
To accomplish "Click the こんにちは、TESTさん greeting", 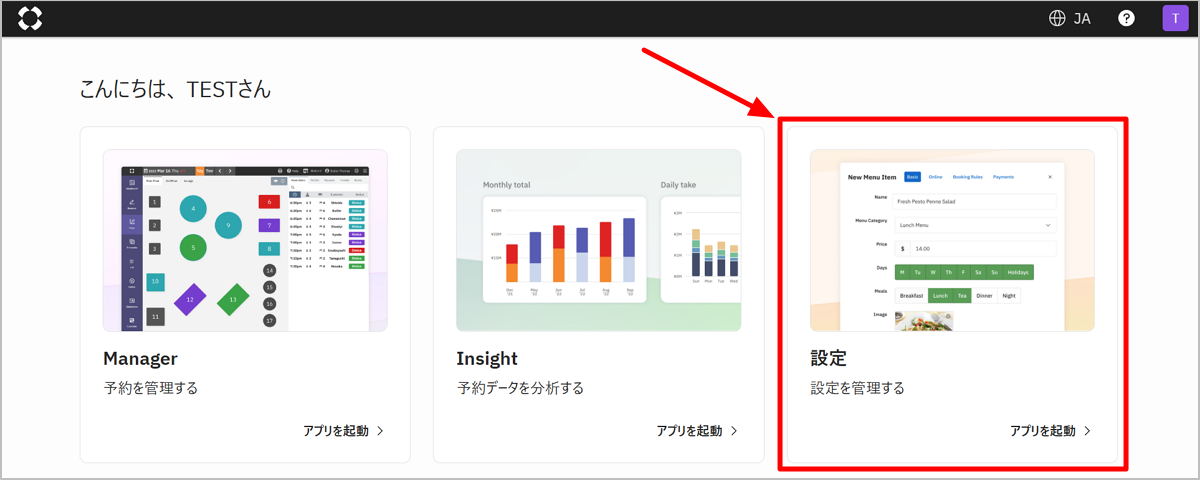I will click(175, 89).
